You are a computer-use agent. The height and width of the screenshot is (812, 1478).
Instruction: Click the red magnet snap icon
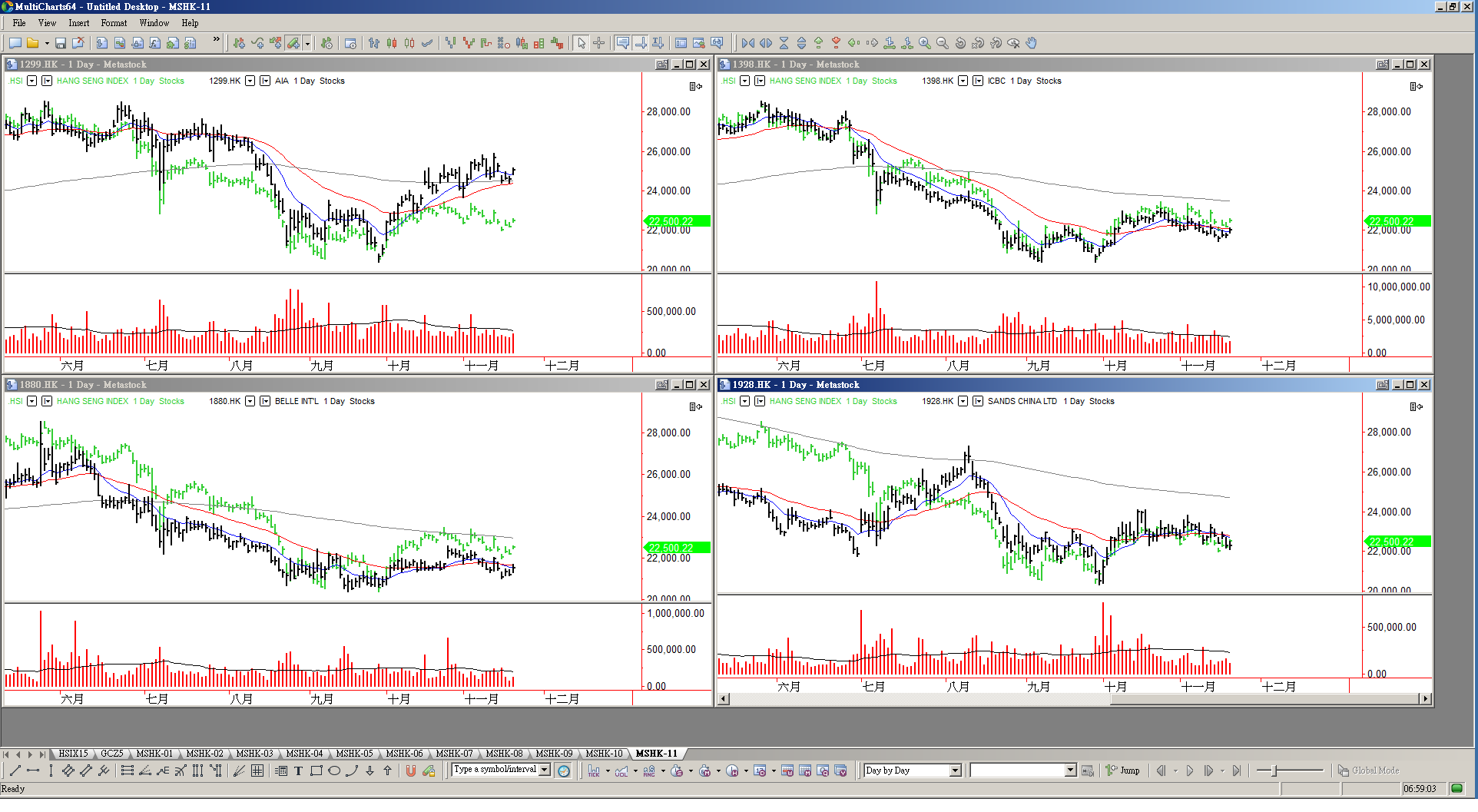point(411,771)
